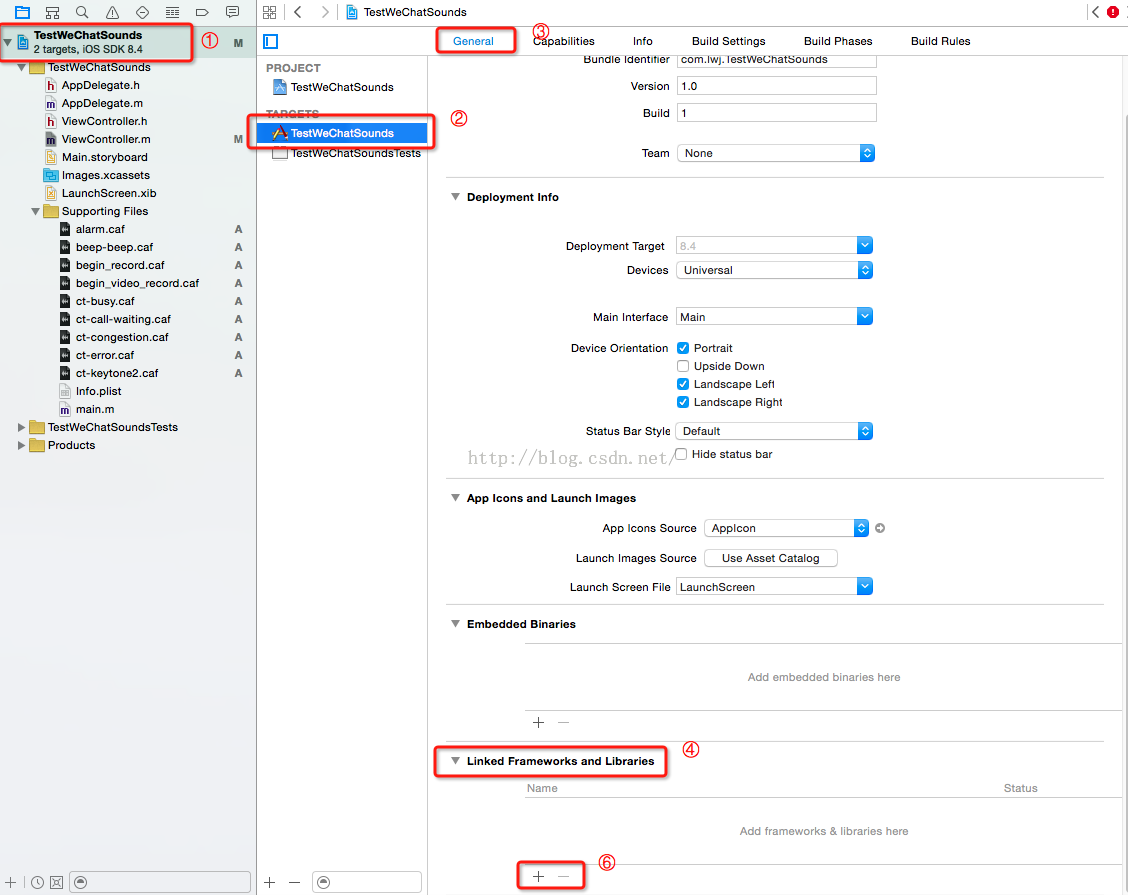Click the arrow beside App Icons Source
Screen dimensions: 1128x895
pos(880,528)
